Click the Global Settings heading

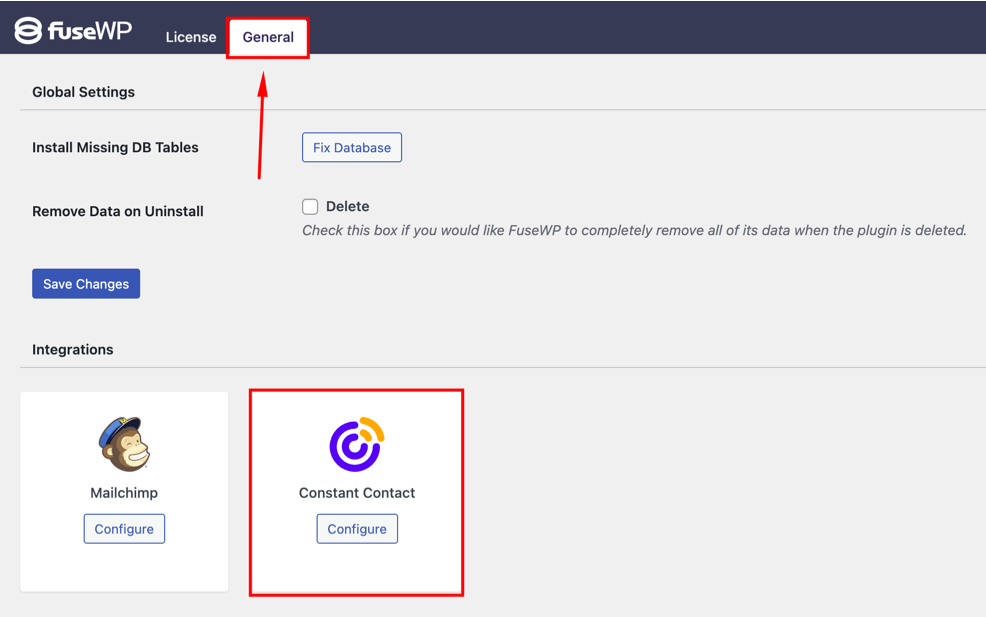[84, 92]
